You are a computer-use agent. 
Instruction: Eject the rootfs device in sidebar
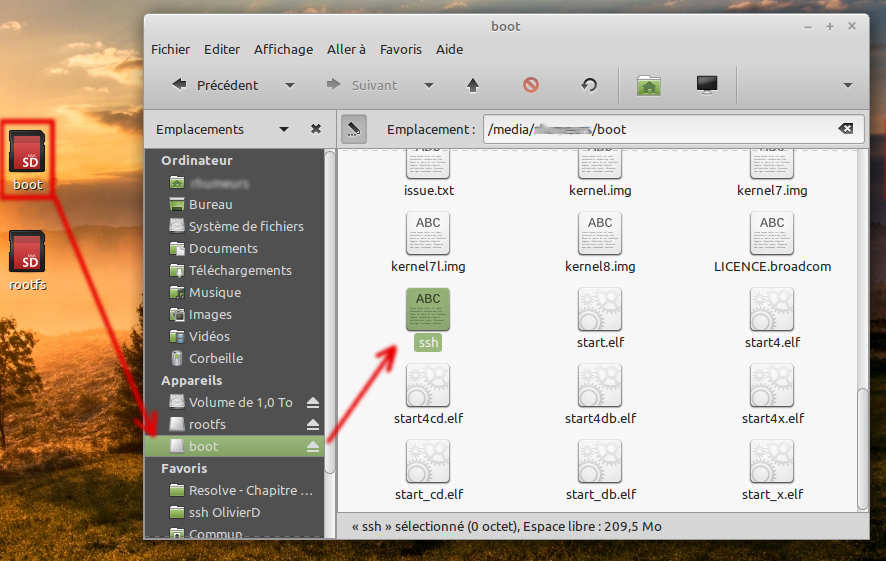point(313,424)
